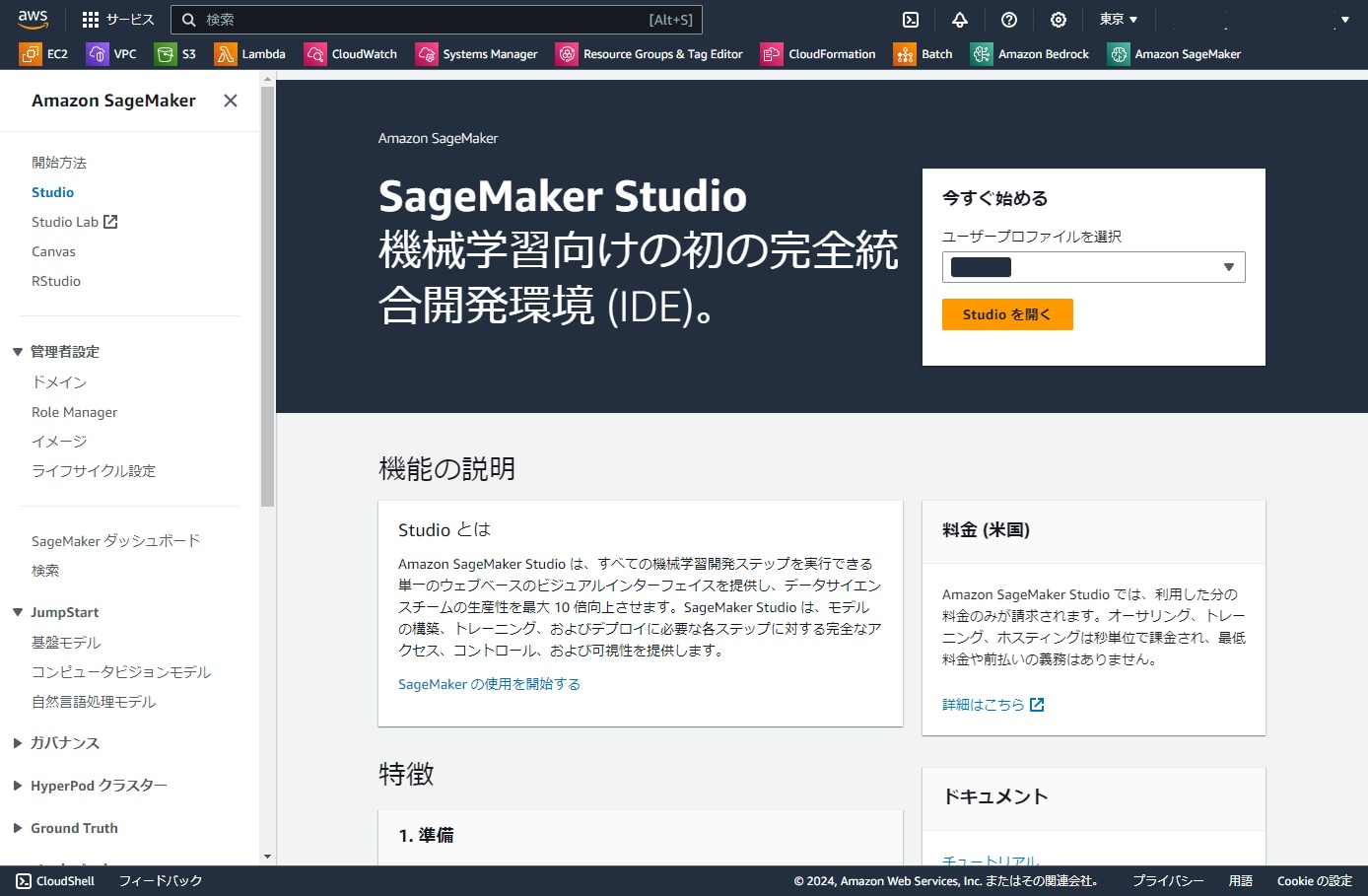Open プライバシー link in footer

[x=1168, y=881]
